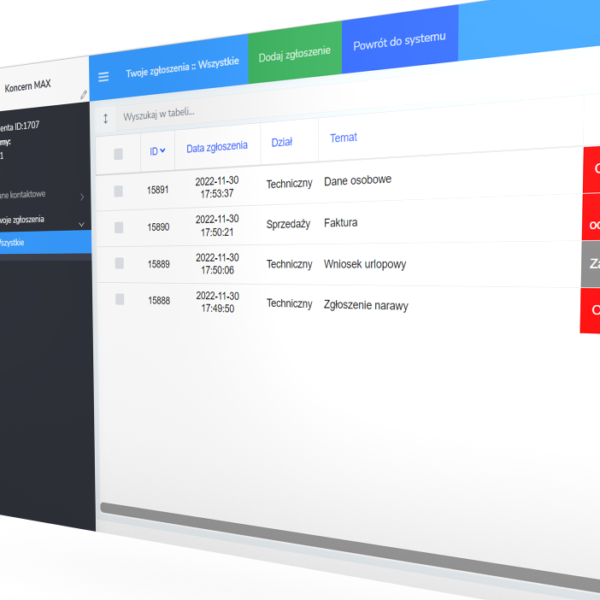Click the sort arrow next to ID header
This screenshot has height=600, width=600.
pyautogui.click(x=163, y=151)
